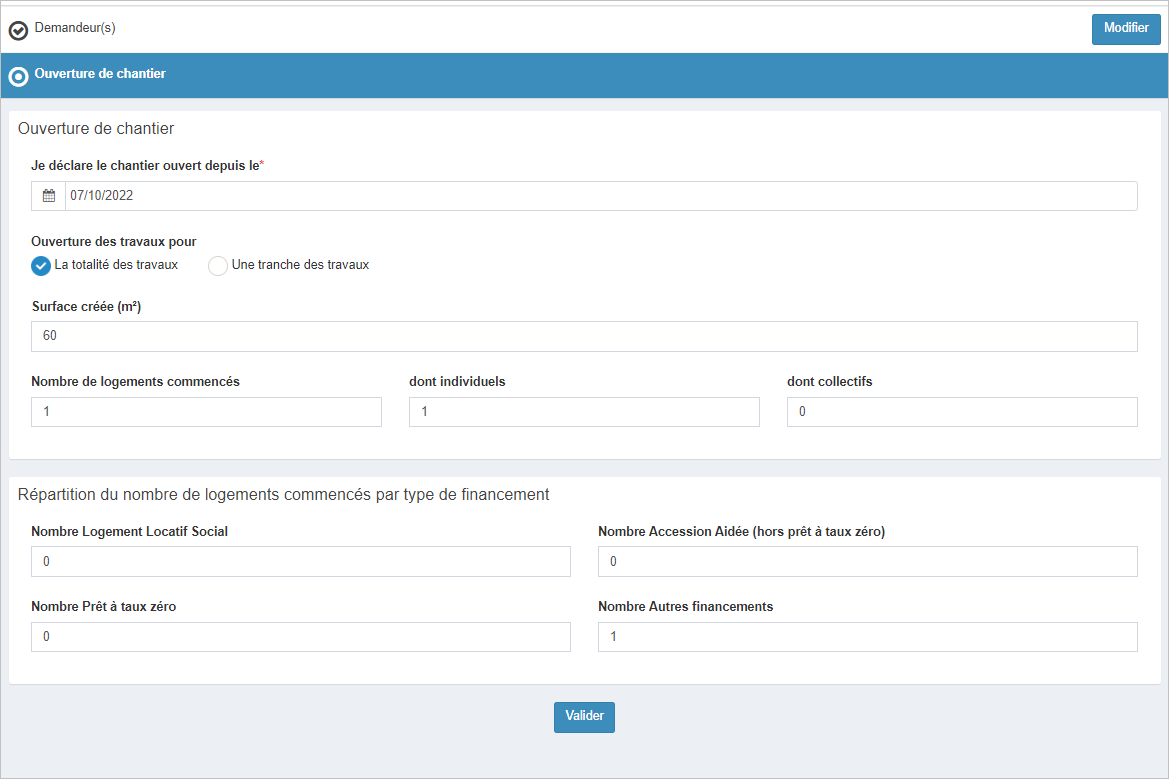
Task: Click the chantier opening date field
Action: 600,196
